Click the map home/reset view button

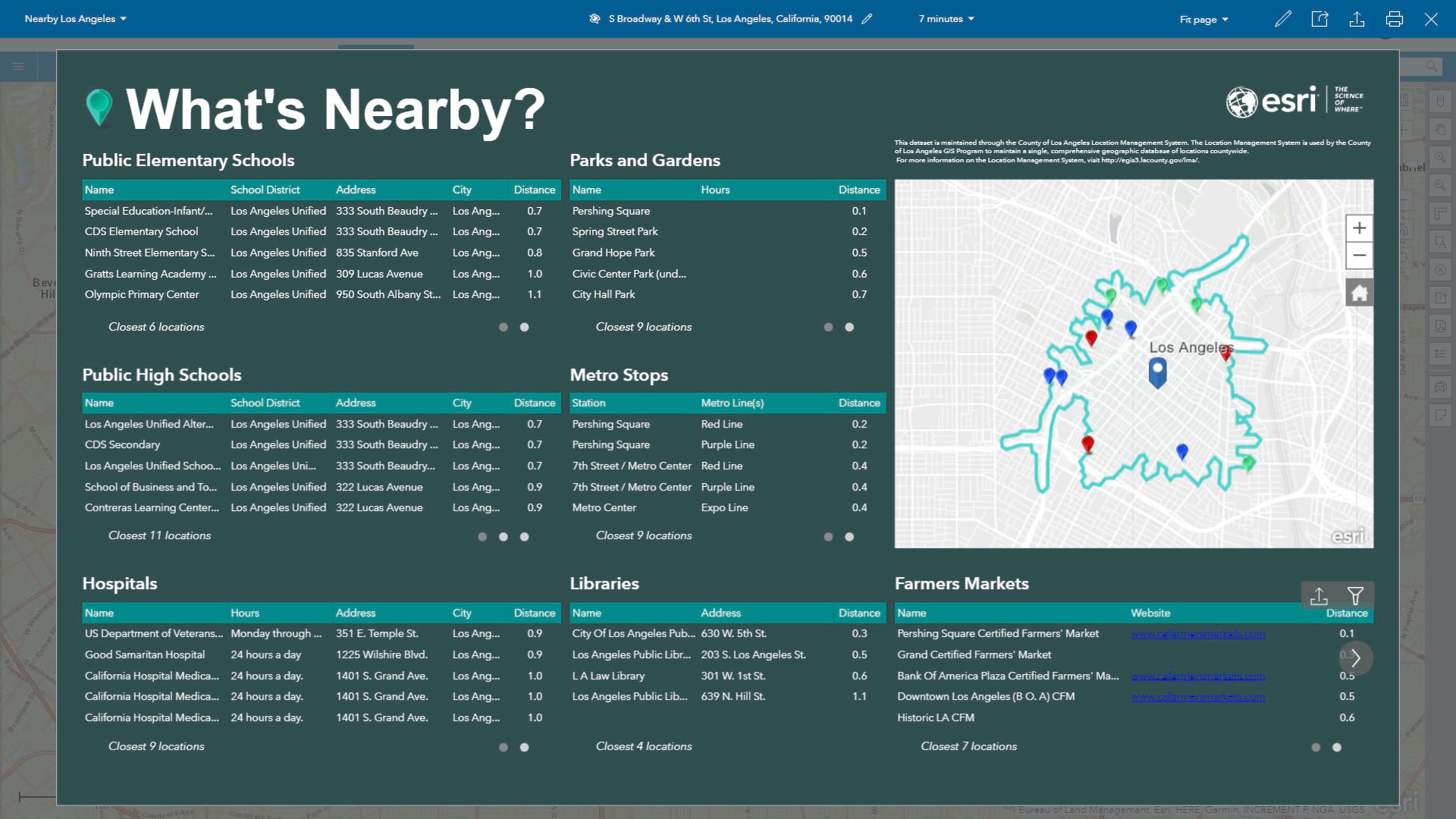tap(1357, 292)
